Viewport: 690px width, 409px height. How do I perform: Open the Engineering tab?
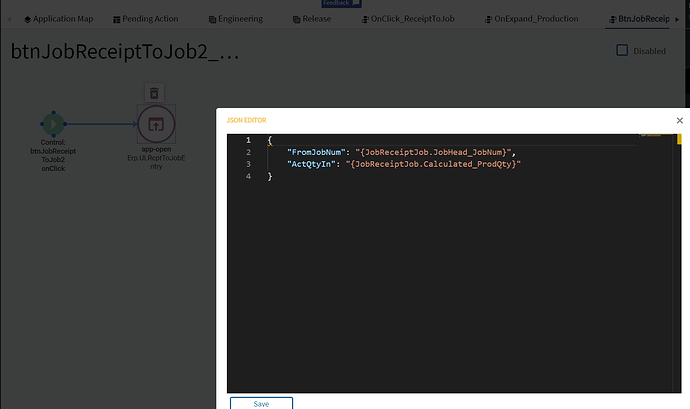click(x=236, y=19)
